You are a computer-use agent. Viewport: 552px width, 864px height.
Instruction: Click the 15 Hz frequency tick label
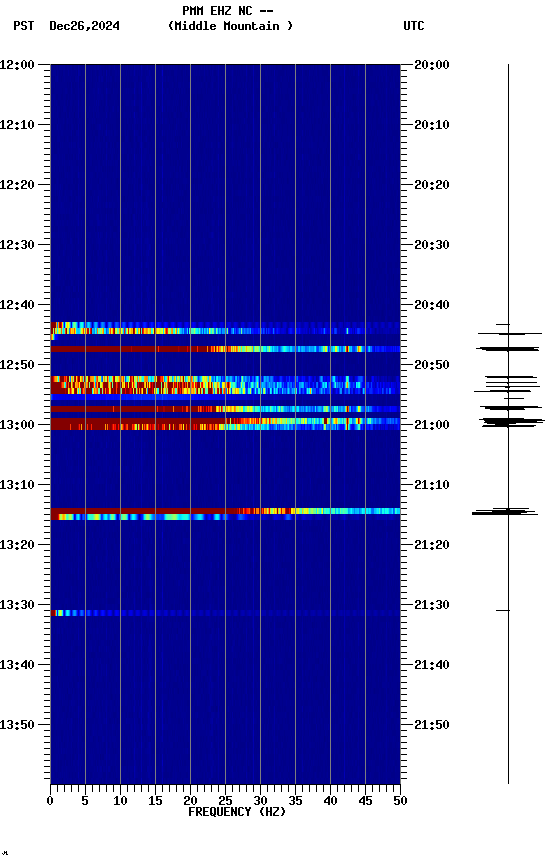click(x=155, y=801)
